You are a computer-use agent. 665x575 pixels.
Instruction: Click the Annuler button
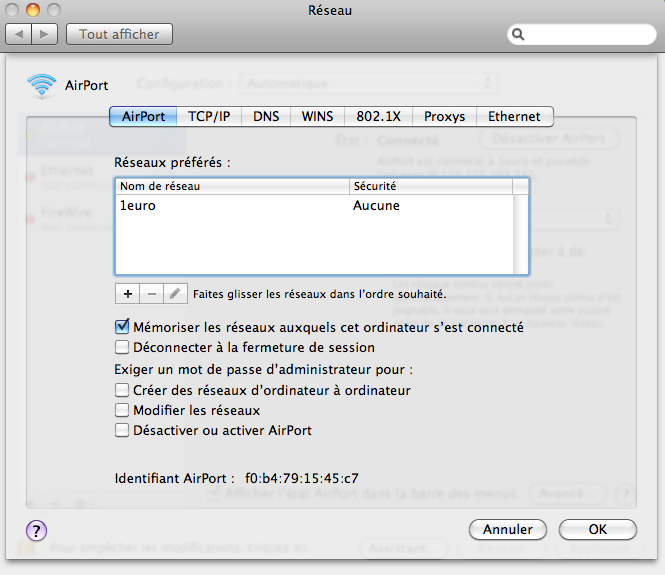(x=508, y=530)
